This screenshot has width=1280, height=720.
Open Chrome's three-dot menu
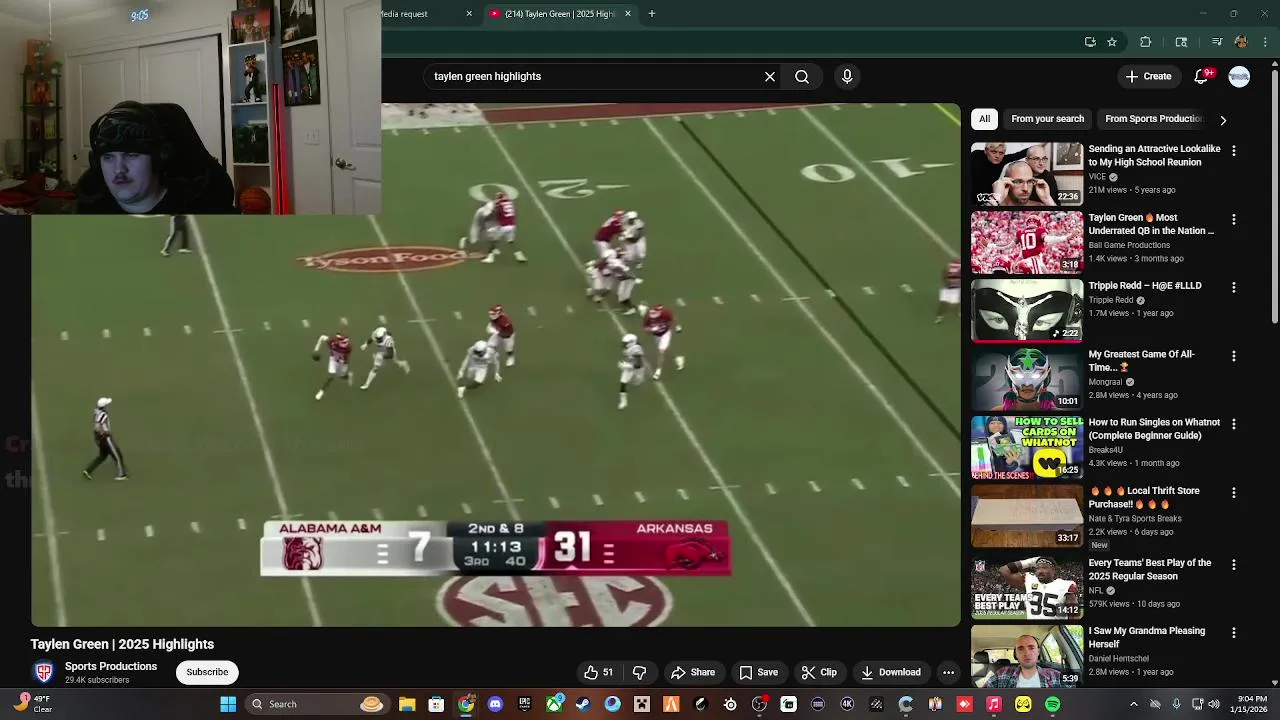pyautogui.click(x=1265, y=42)
